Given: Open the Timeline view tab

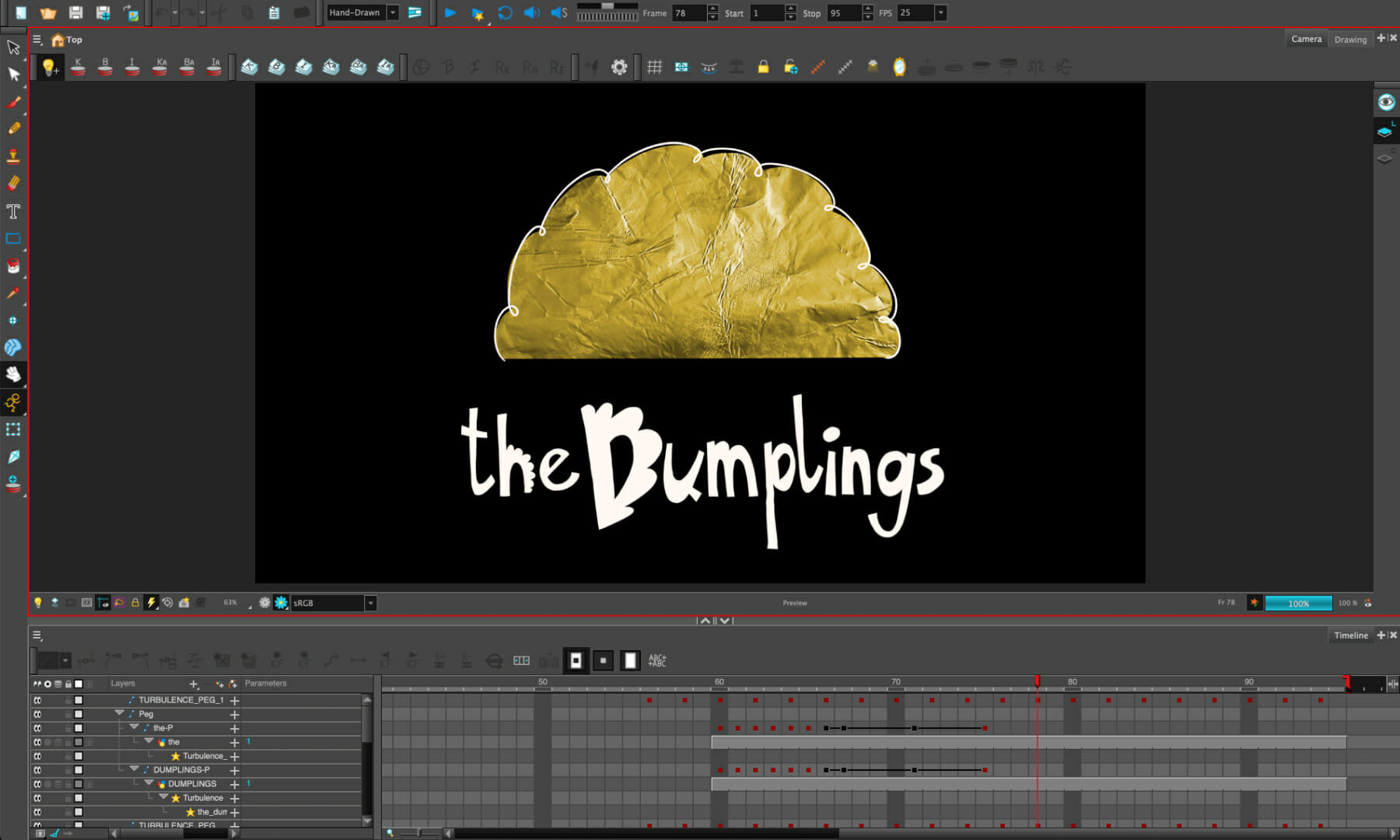Looking at the screenshot, I should coord(1350,635).
